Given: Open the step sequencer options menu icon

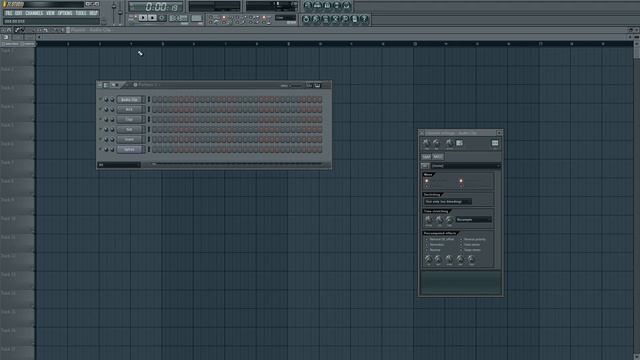Looking at the screenshot, I should [x=100, y=85].
